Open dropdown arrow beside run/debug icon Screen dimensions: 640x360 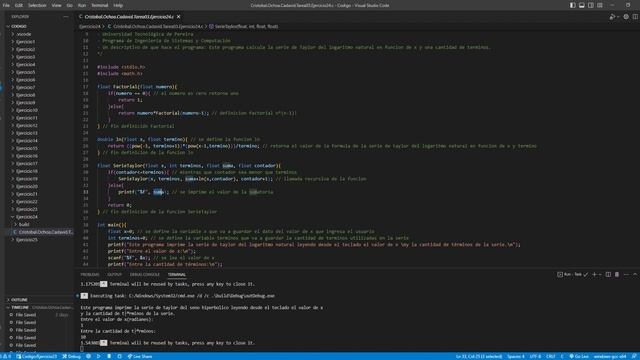[618, 17]
